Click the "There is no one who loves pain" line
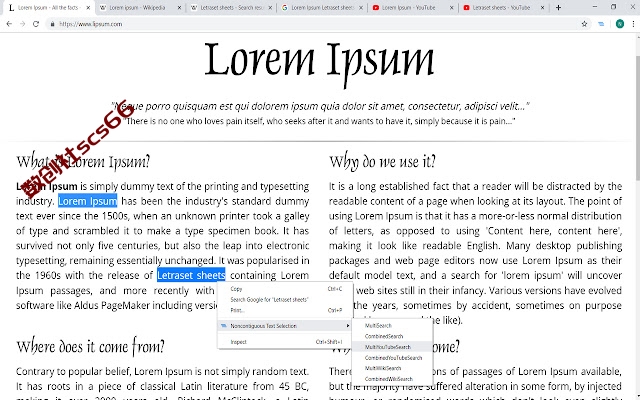 pyautogui.click(x=319, y=121)
